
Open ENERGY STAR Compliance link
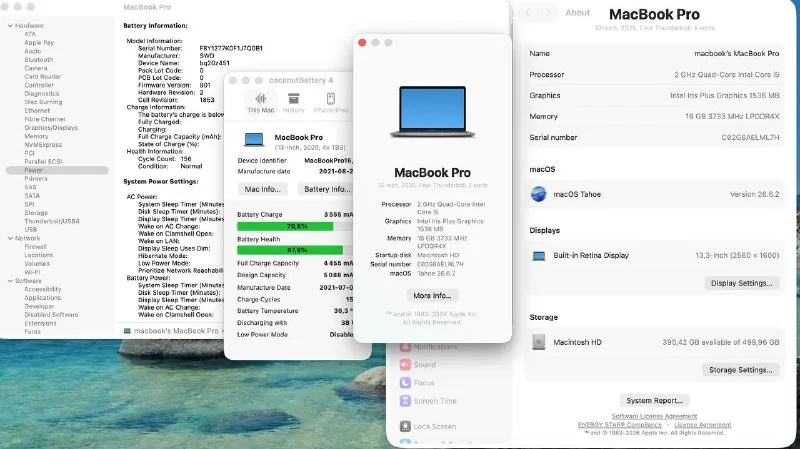tap(619, 425)
